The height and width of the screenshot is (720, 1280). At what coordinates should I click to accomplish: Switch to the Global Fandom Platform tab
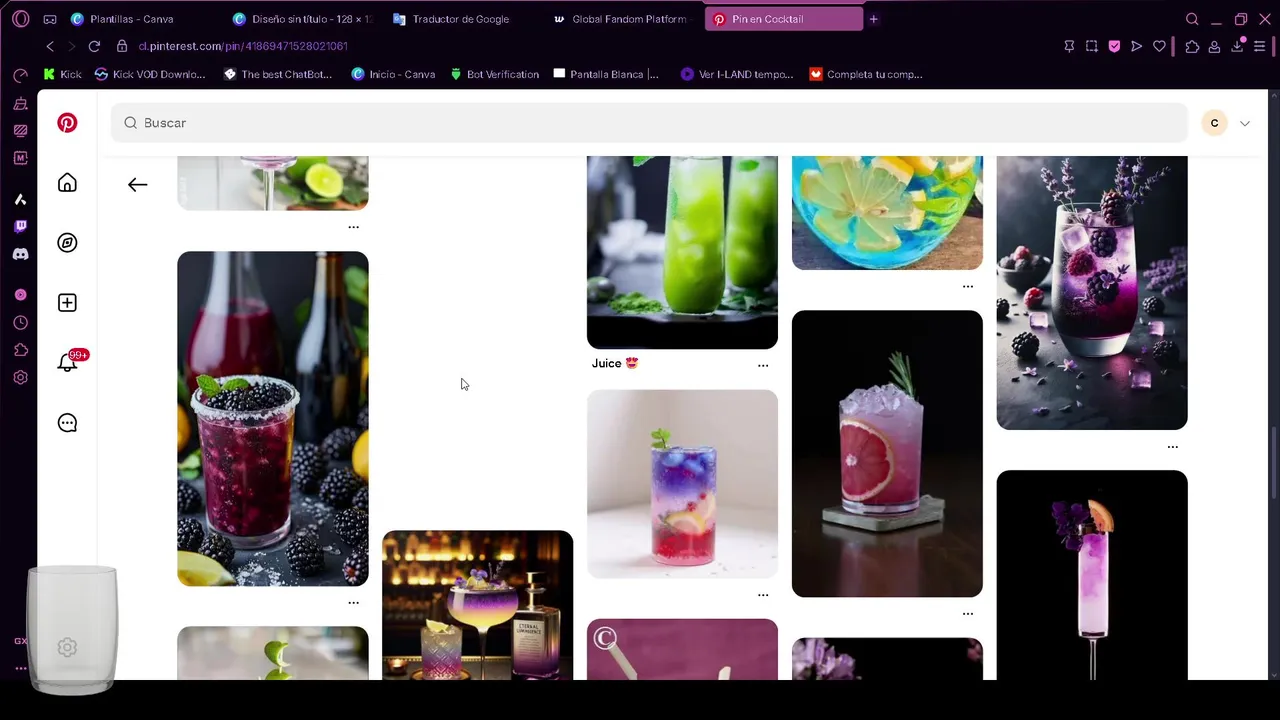(x=622, y=19)
